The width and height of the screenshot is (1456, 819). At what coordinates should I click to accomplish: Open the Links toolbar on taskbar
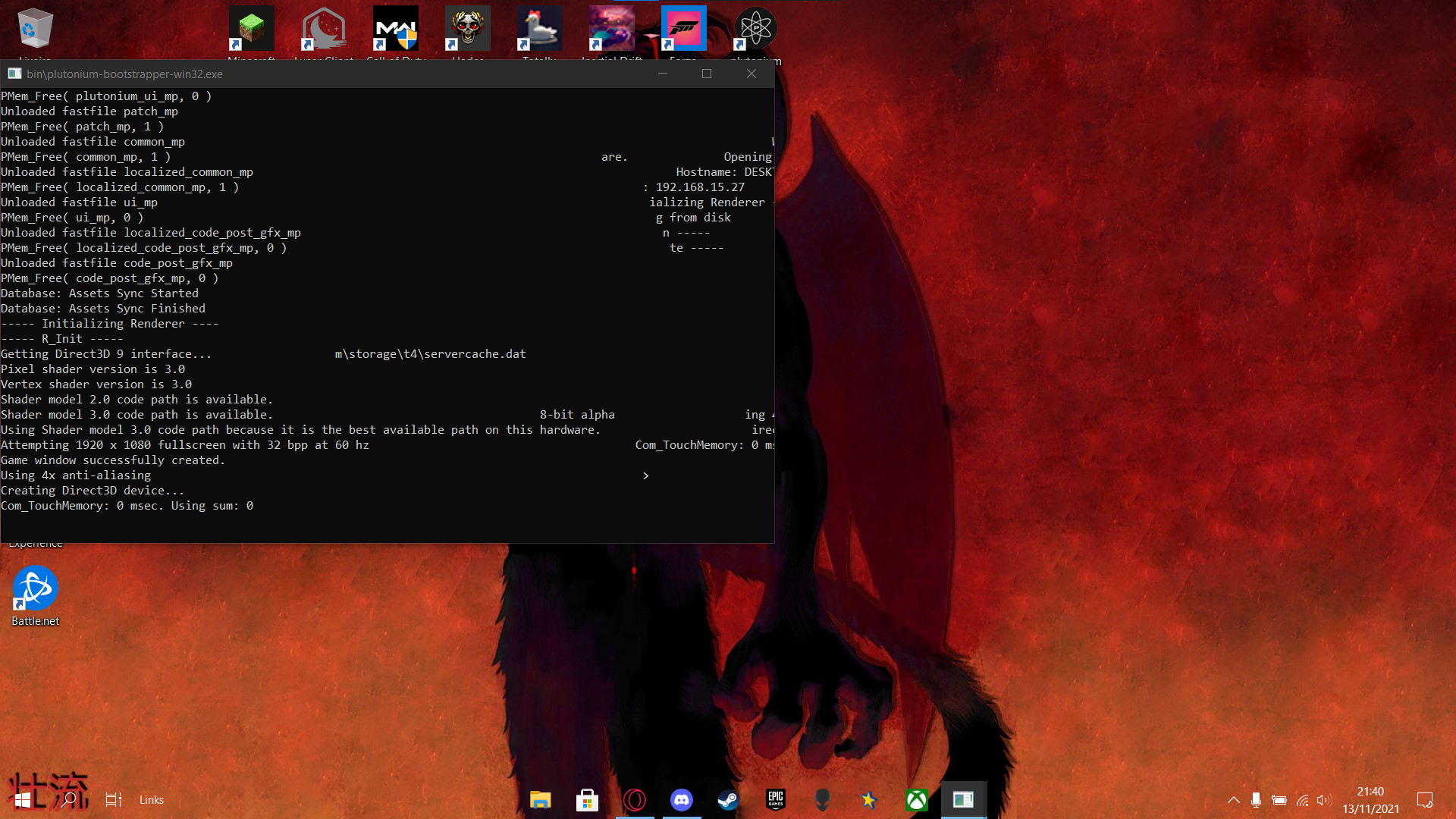click(x=152, y=799)
